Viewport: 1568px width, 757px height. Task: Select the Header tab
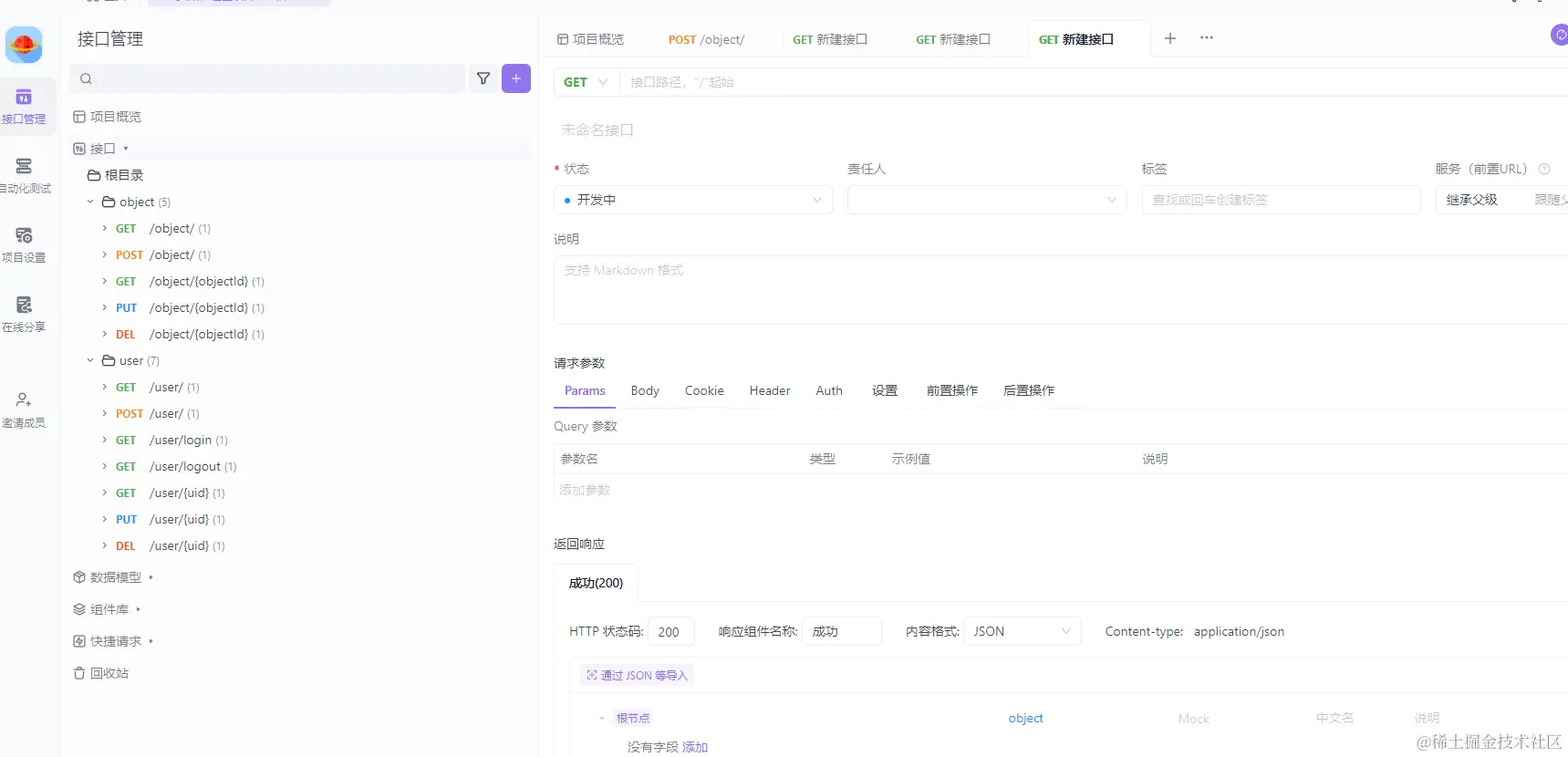(770, 390)
